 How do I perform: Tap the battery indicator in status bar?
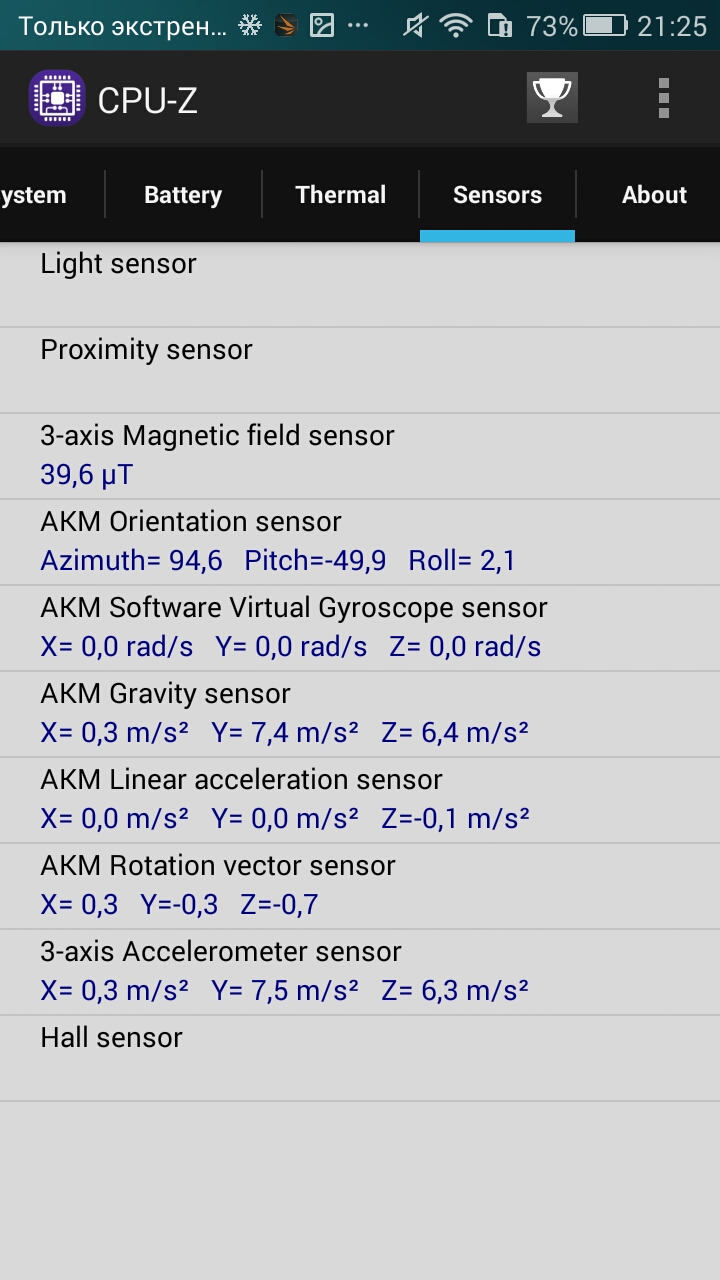point(605,26)
